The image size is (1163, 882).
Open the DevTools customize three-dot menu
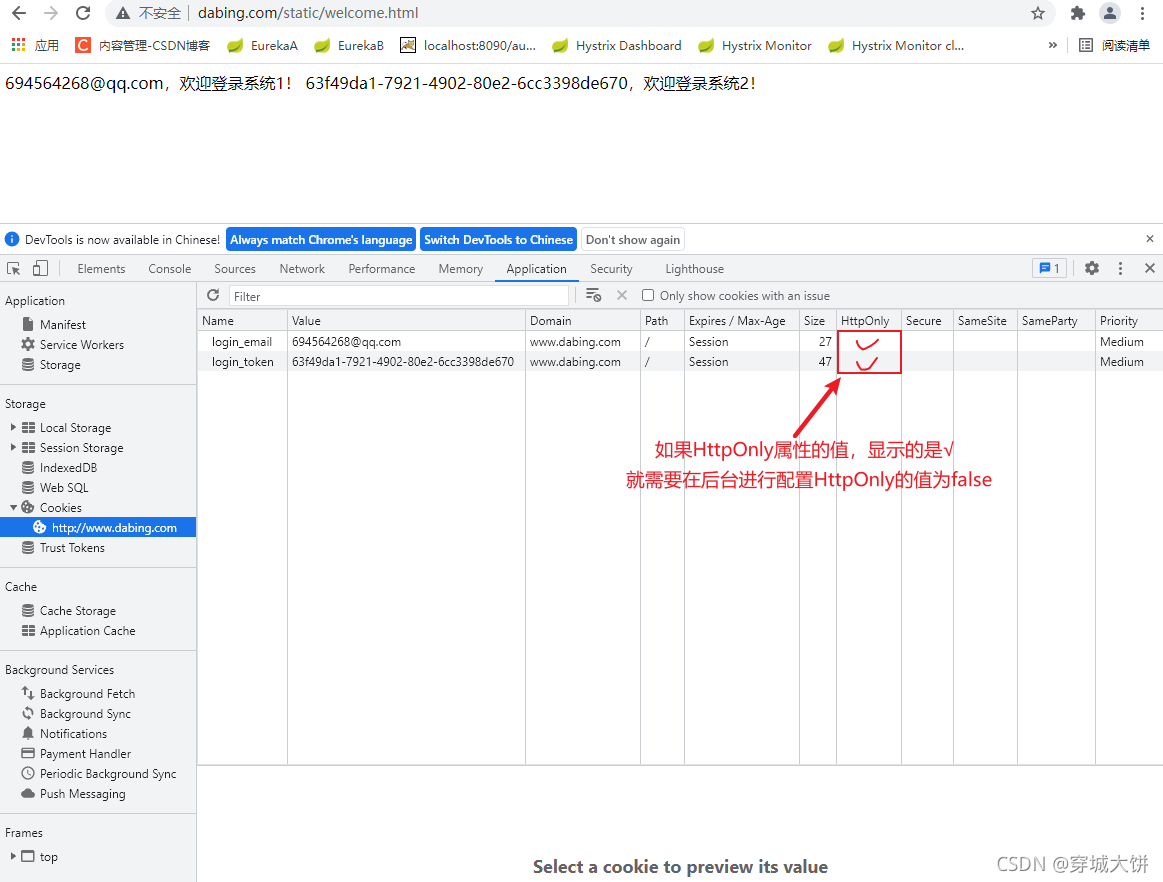point(1120,269)
